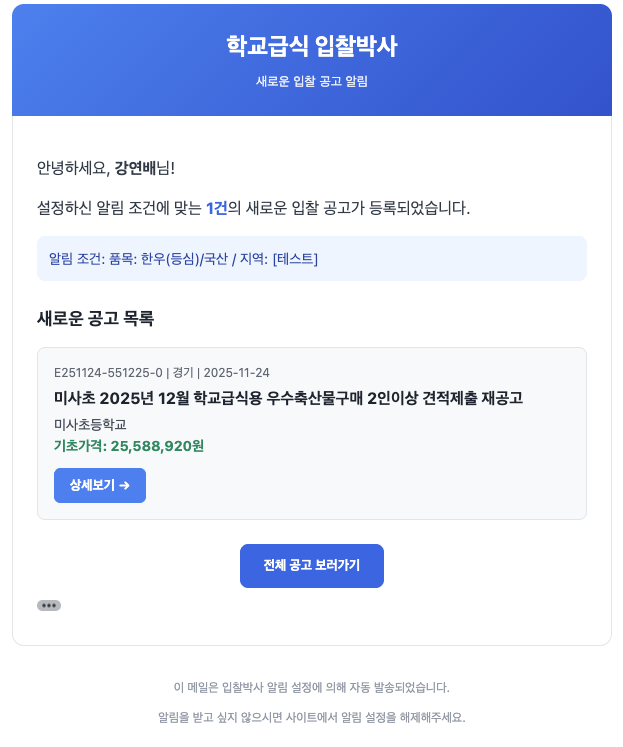Click the 자동 발송되었습니다 footer notice
Viewport: 623px width, 747px height.
click(x=311, y=687)
